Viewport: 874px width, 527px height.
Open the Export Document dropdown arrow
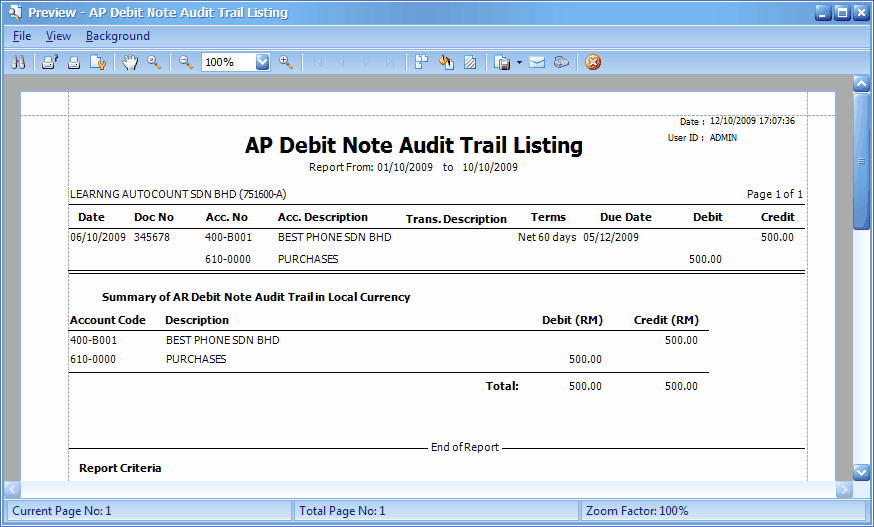[x=519, y=62]
